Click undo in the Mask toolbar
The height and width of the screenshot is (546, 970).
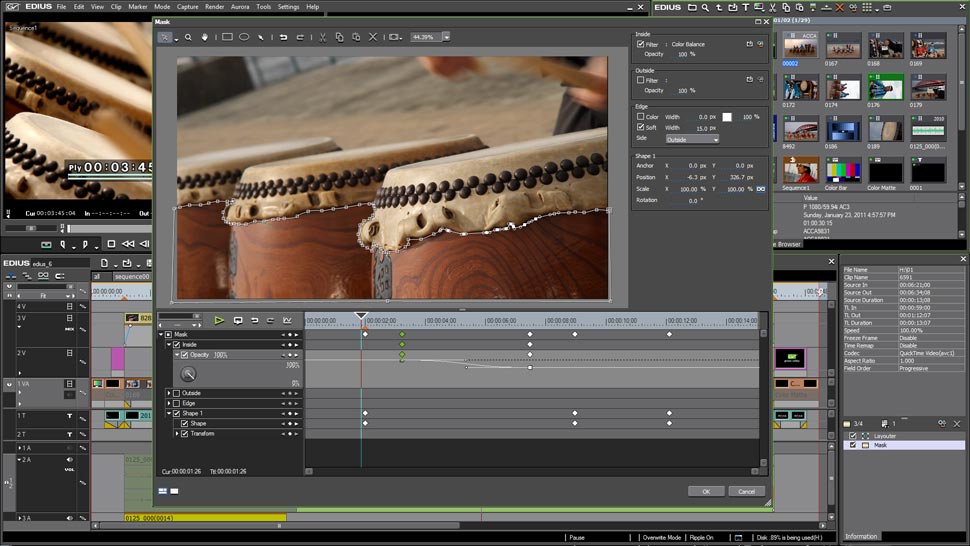283,37
